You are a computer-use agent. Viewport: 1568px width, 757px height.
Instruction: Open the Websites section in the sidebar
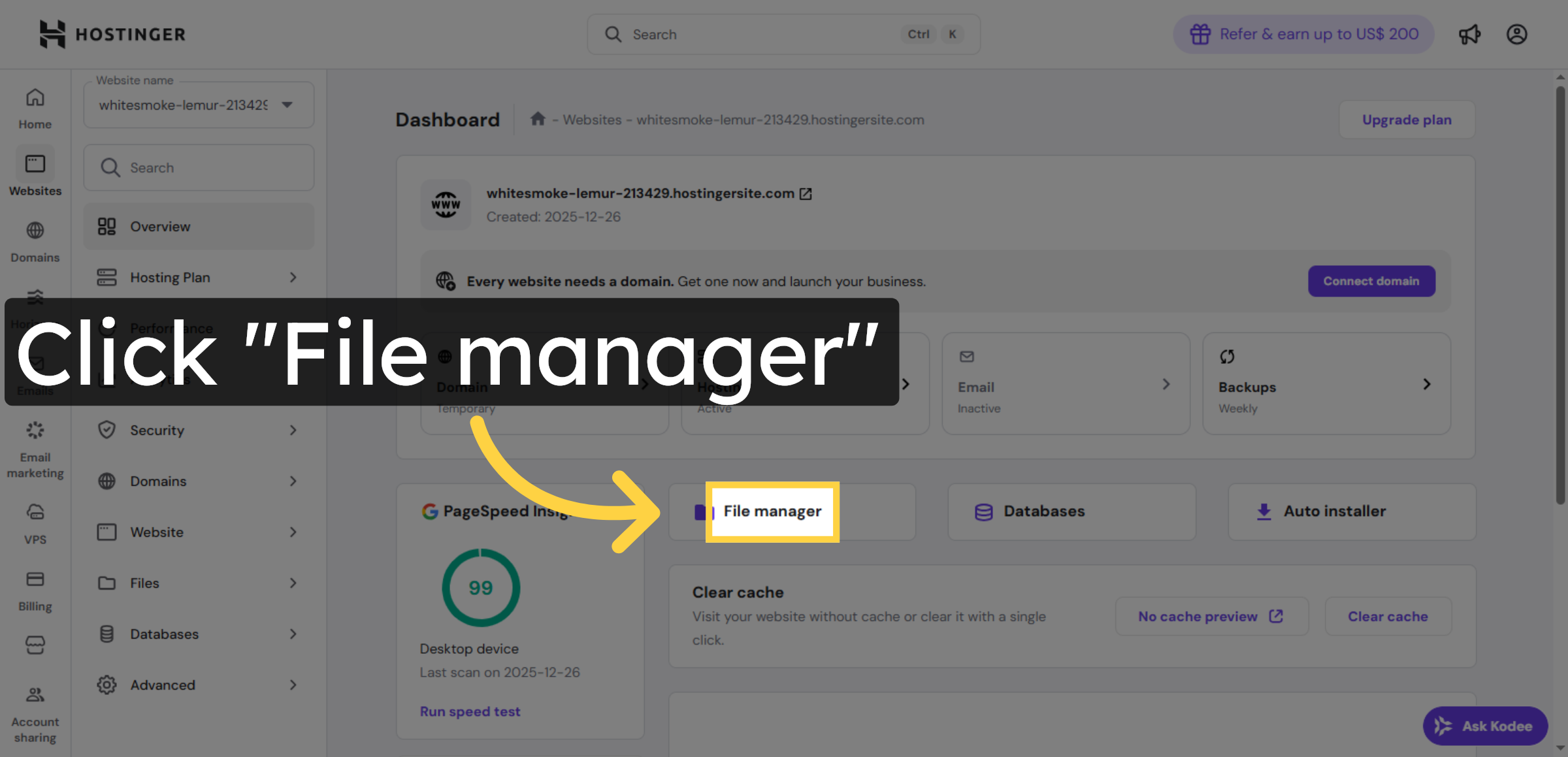(x=35, y=171)
